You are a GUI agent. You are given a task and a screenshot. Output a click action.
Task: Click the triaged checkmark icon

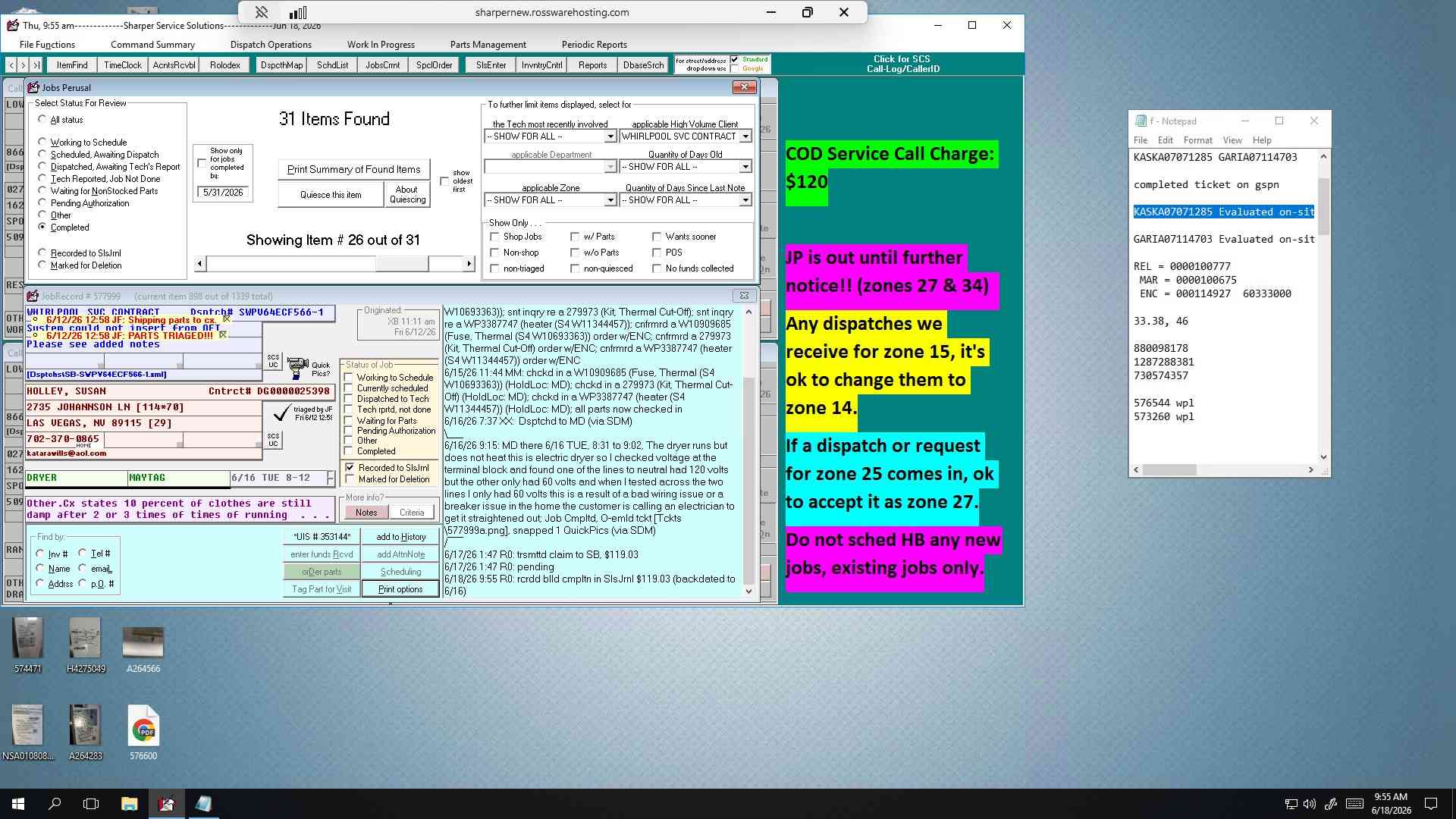281,413
